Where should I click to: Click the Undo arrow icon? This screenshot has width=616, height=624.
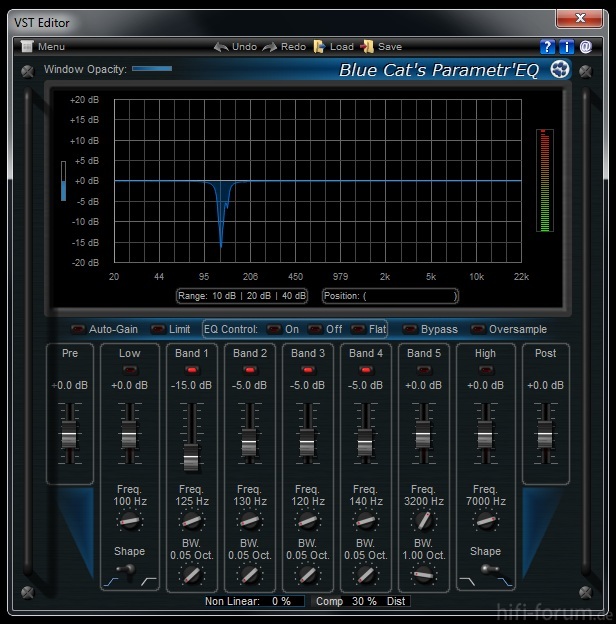tap(220, 47)
